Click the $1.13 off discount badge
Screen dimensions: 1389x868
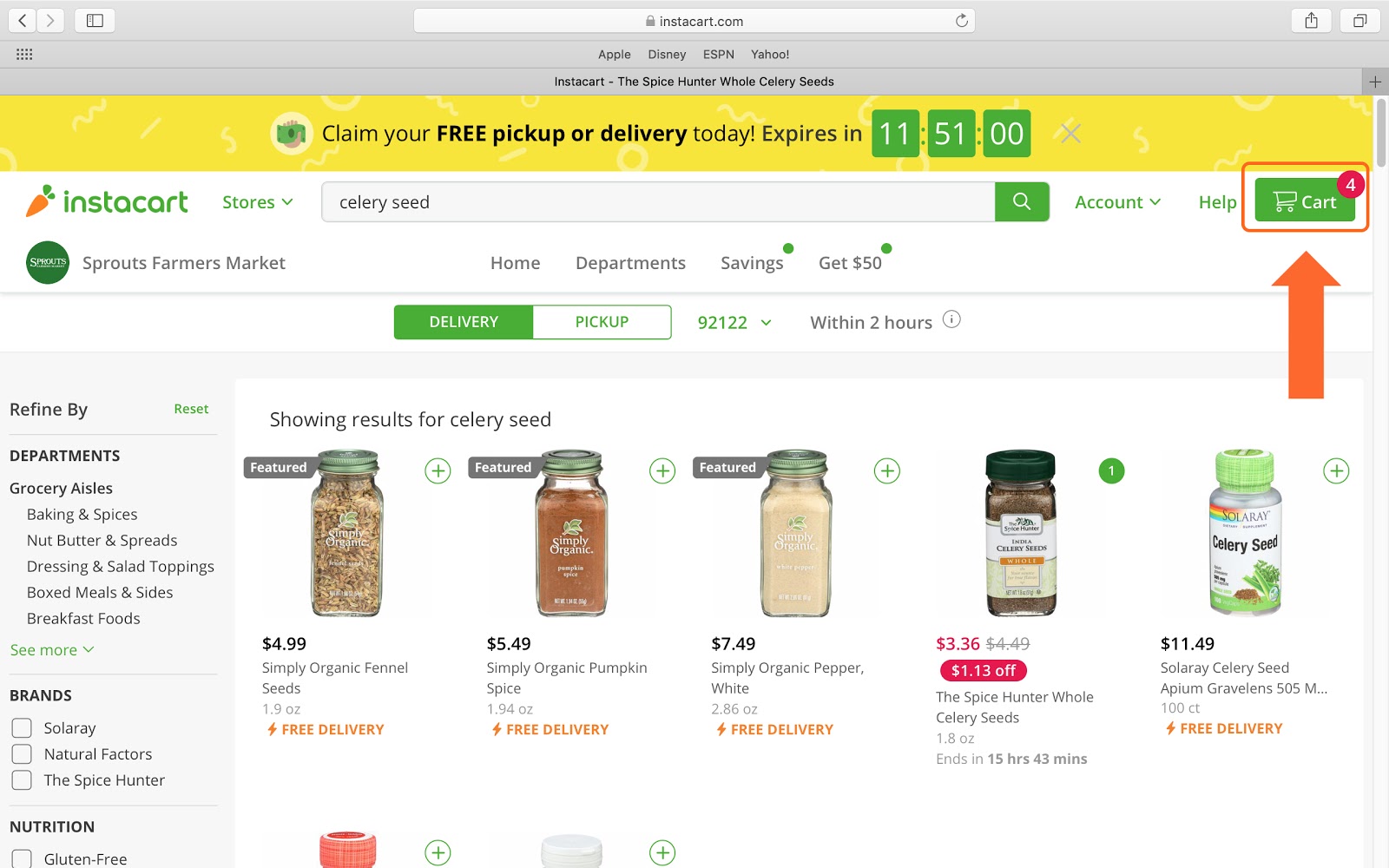click(x=984, y=670)
